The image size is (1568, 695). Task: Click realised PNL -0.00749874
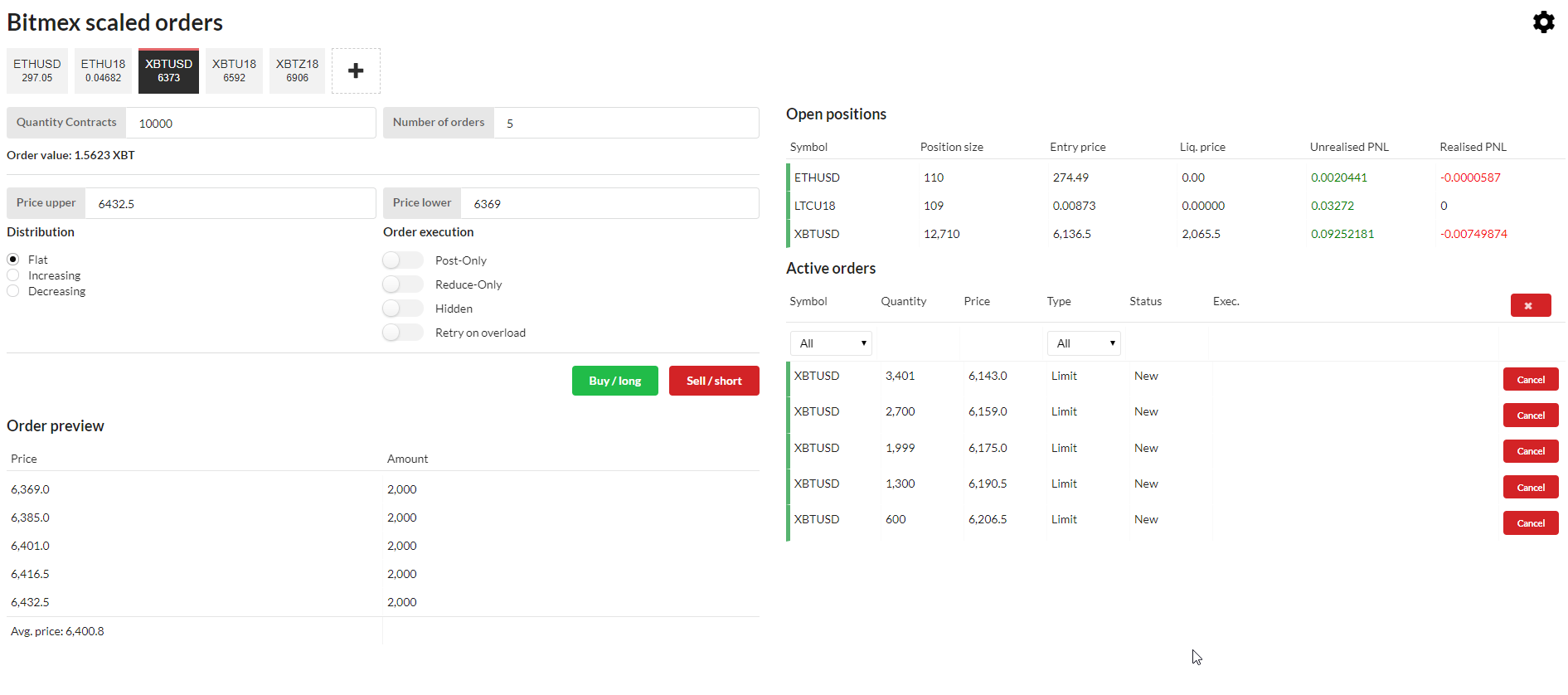(x=1473, y=234)
